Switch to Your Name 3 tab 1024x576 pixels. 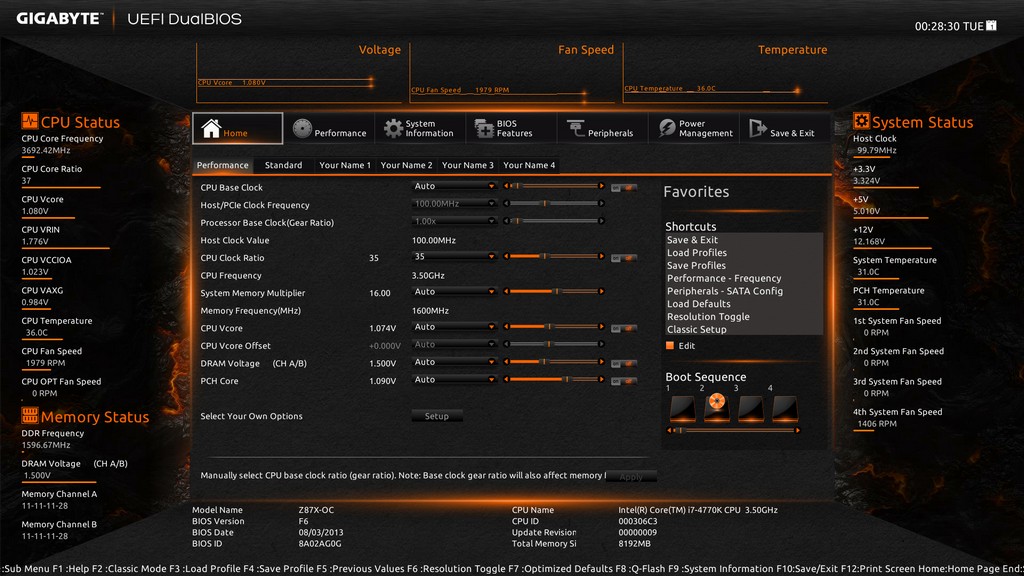[x=468, y=165]
